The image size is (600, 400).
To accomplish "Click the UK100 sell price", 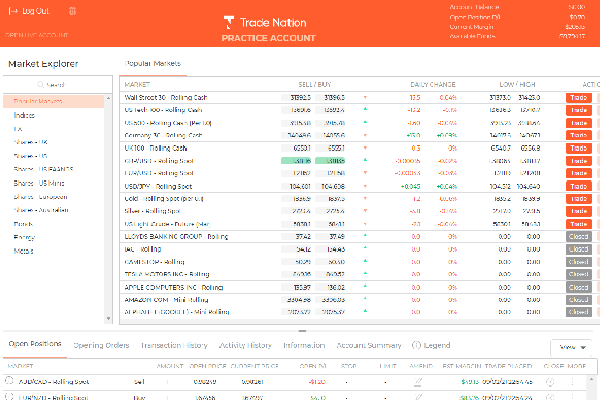I will click(296, 148).
